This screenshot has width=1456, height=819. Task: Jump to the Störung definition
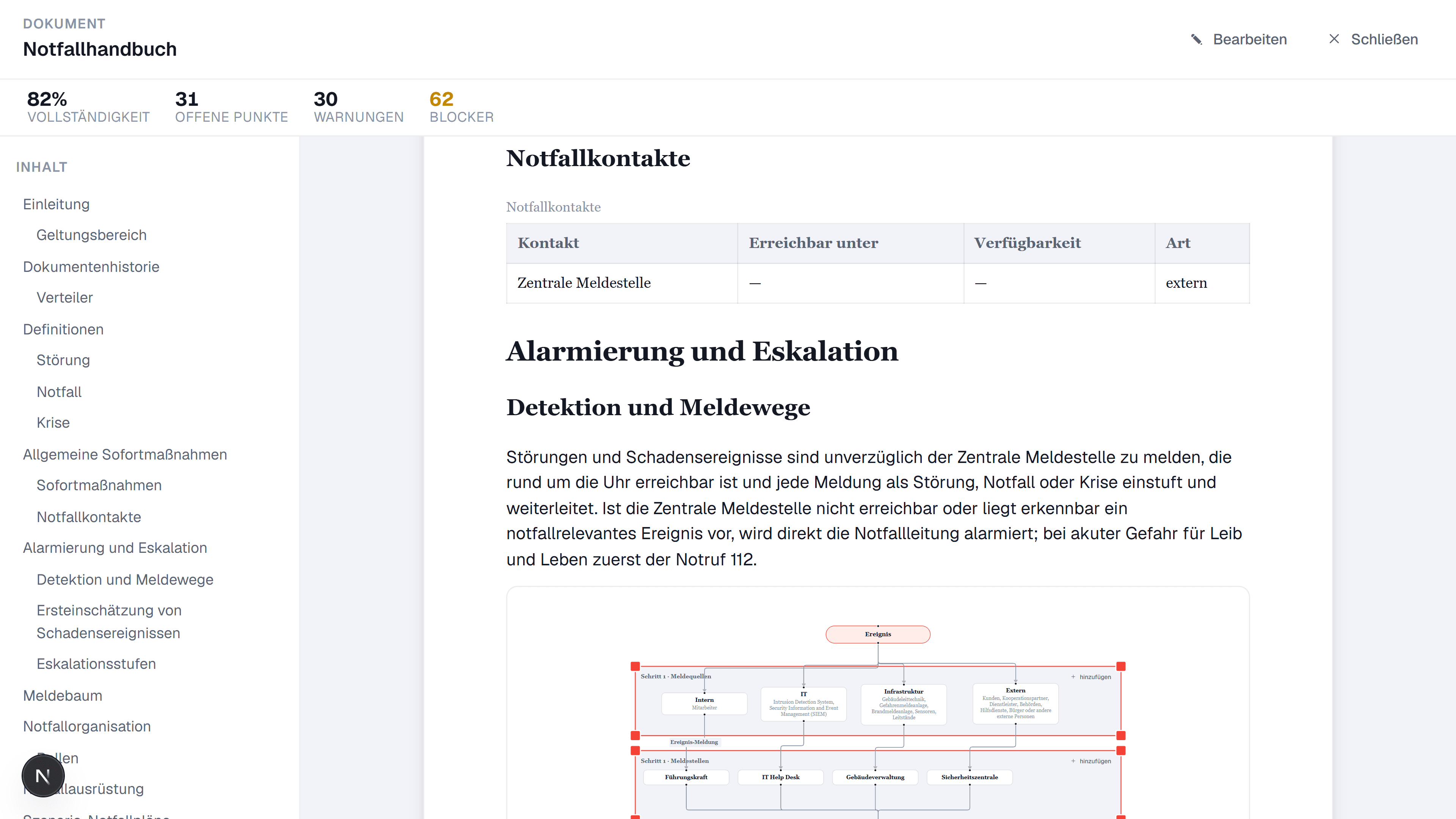63,360
